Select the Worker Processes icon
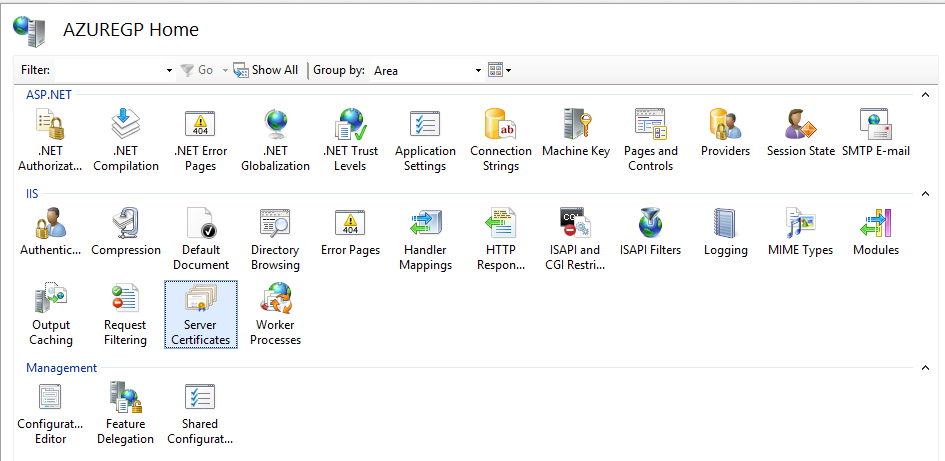 275,314
